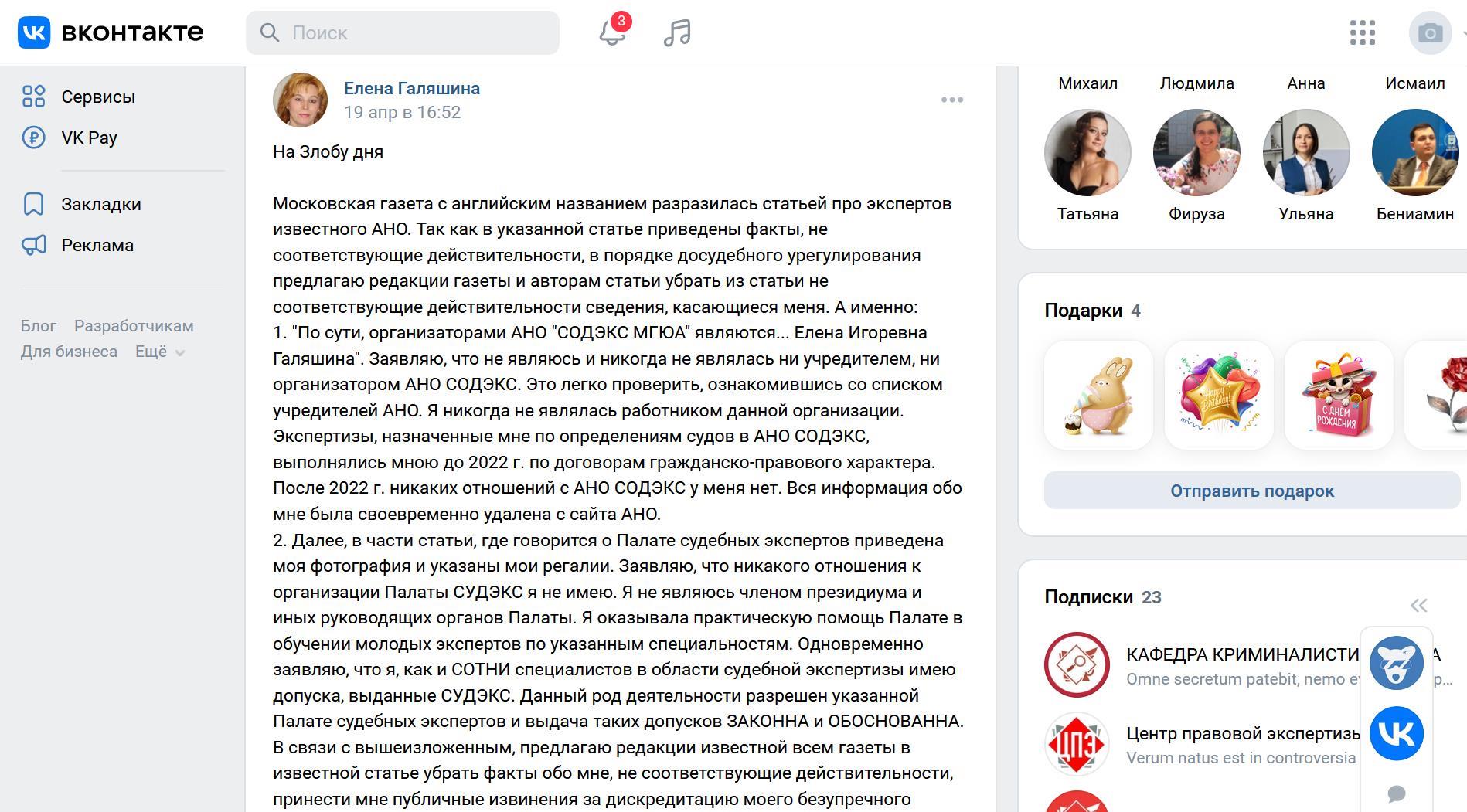Open the VK services grid icon
Image resolution: width=1467 pixels, height=812 pixels.
[1362, 32]
